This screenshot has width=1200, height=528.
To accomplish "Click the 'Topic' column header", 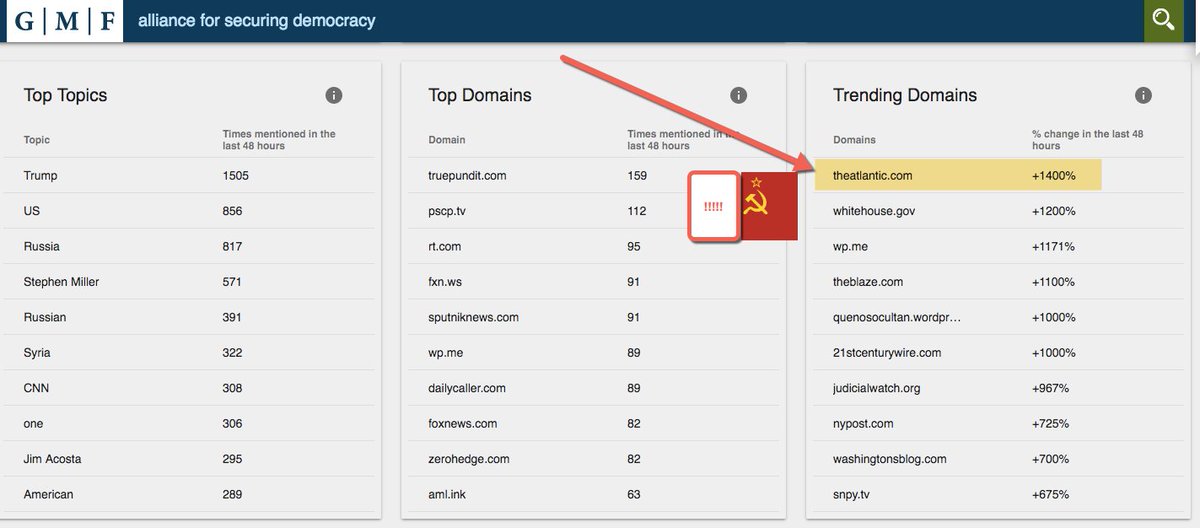I will click(37, 140).
